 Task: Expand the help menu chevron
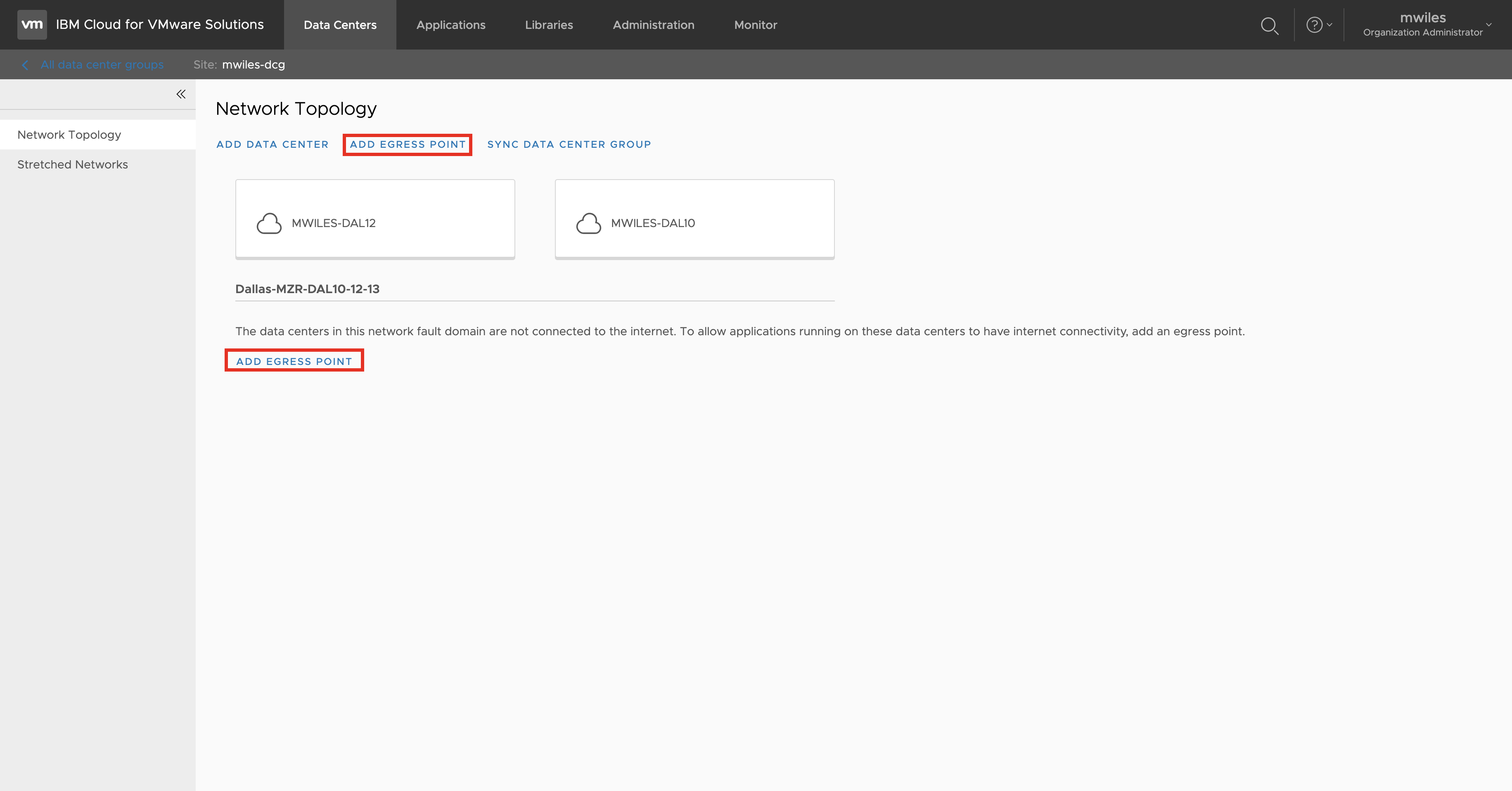(x=1330, y=25)
